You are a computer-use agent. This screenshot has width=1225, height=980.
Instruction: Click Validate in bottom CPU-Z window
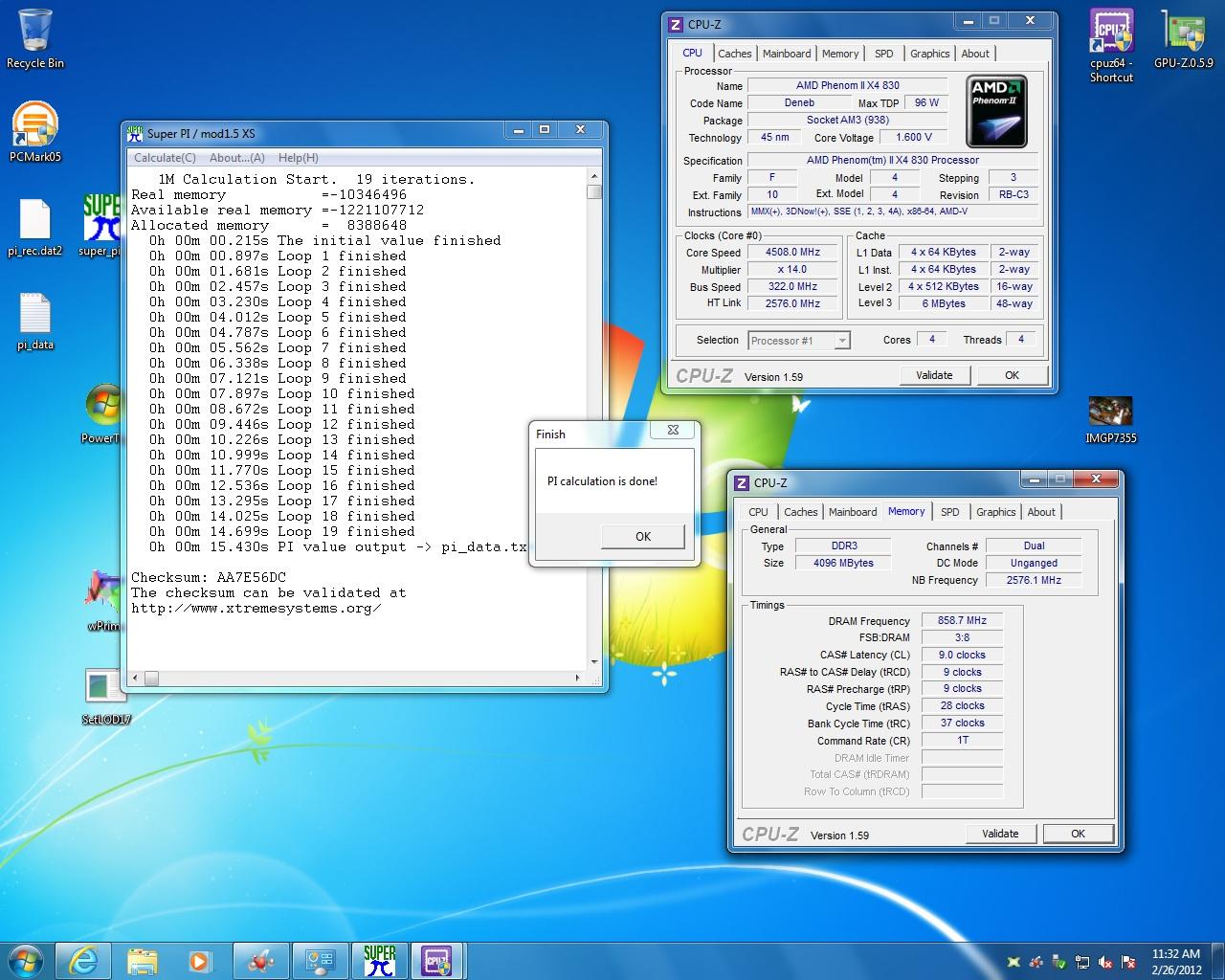[x=1000, y=834]
